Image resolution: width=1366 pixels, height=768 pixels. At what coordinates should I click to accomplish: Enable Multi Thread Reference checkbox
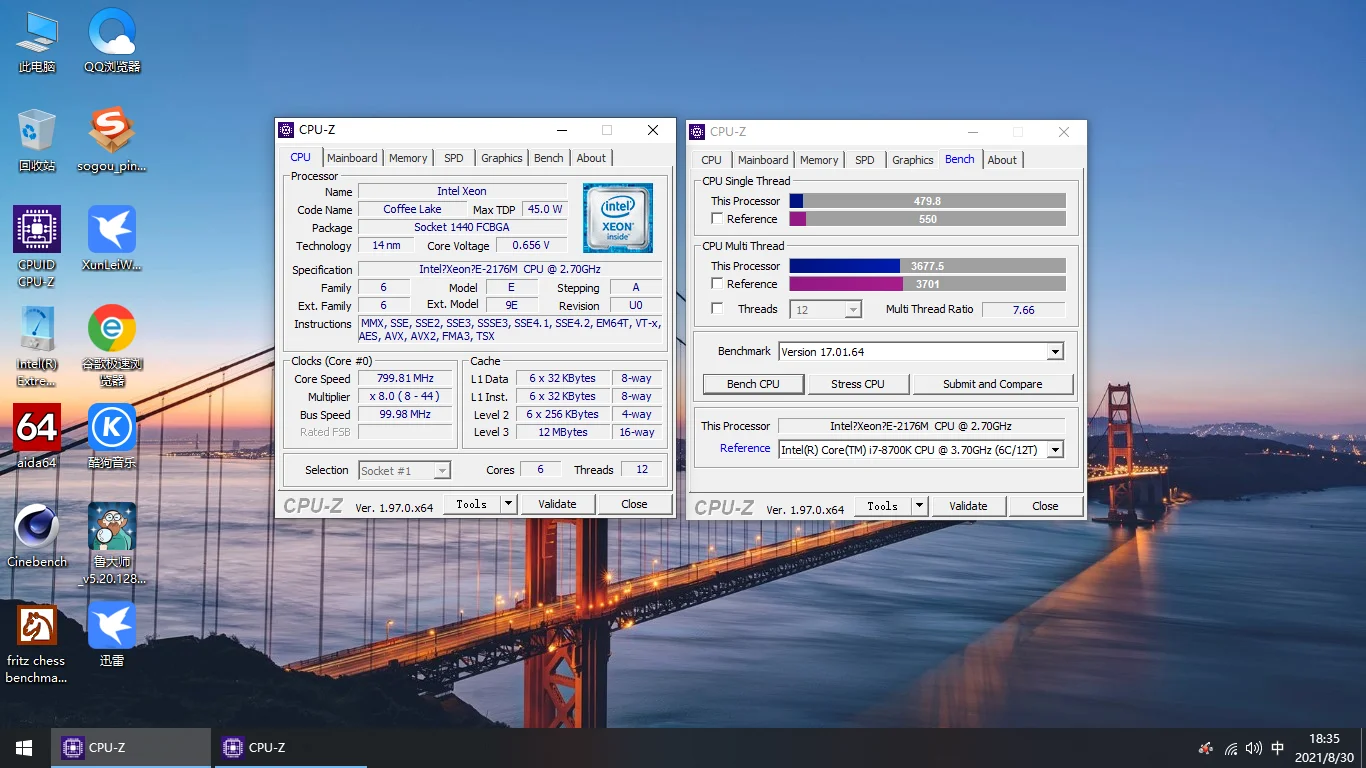tap(717, 284)
